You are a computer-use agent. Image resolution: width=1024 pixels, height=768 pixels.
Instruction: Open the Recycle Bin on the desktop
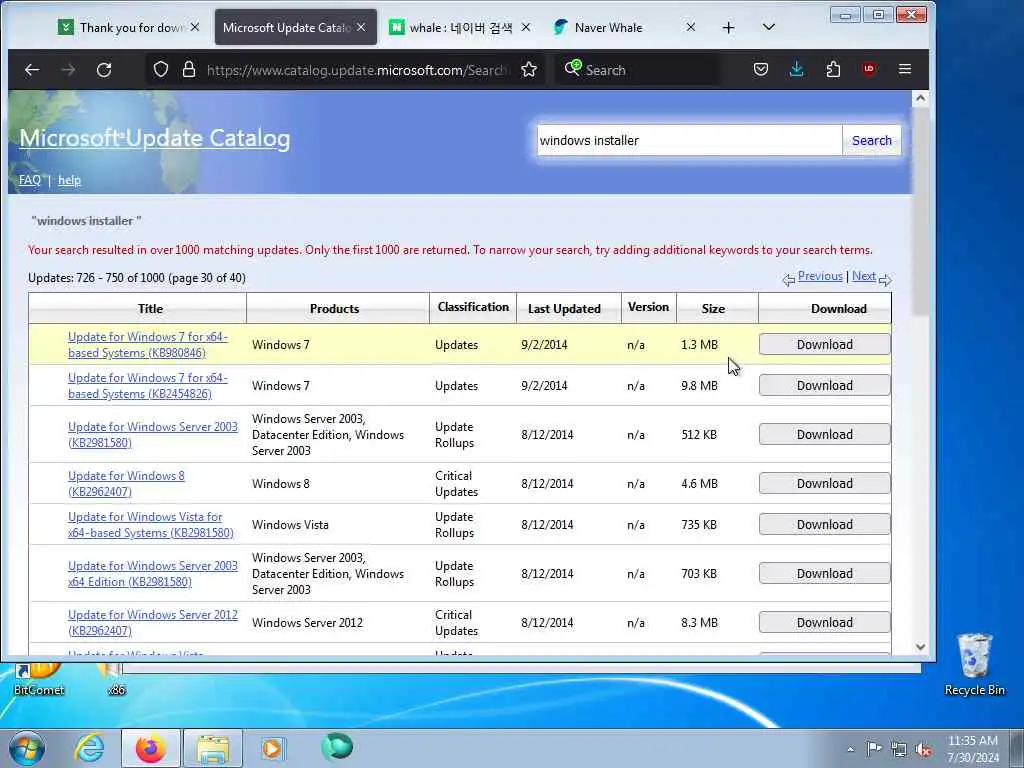pos(974,665)
